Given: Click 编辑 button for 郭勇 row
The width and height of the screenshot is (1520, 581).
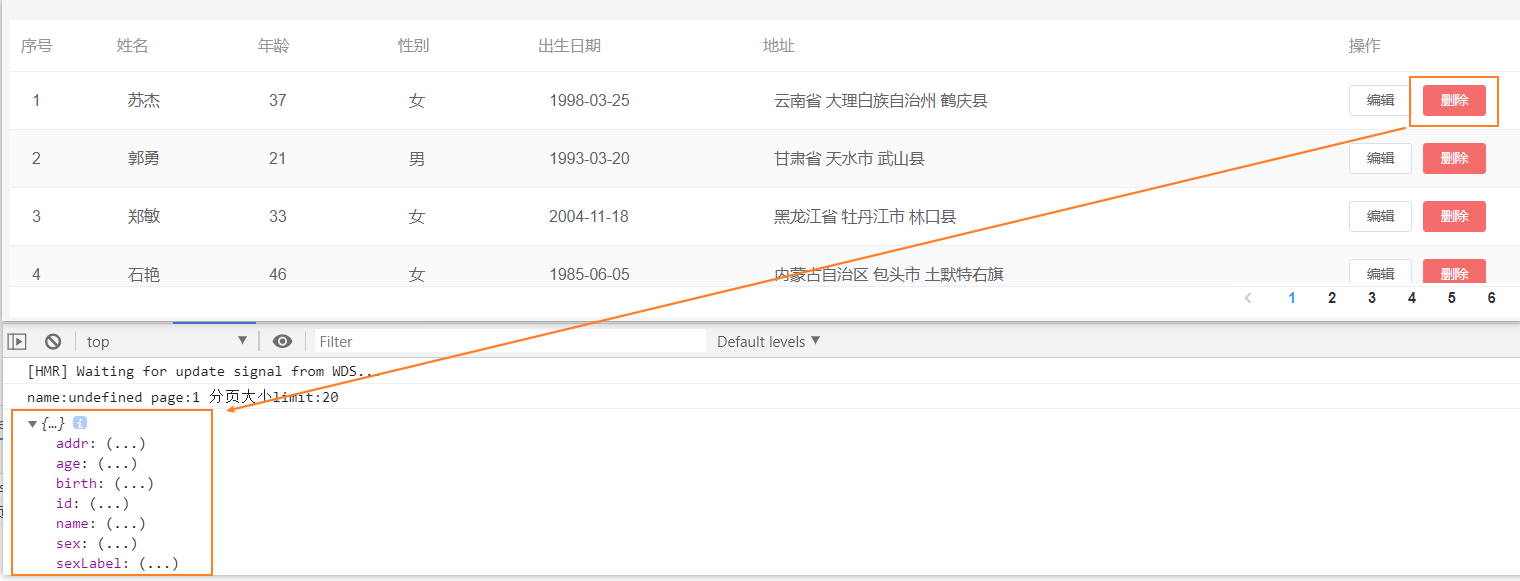Looking at the screenshot, I should pyautogui.click(x=1380, y=158).
